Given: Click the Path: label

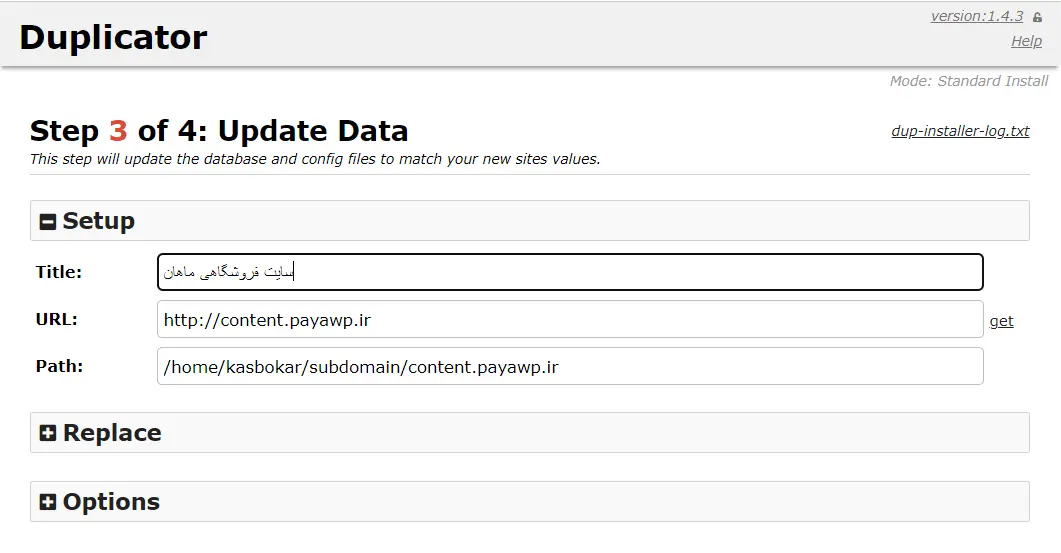Looking at the screenshot, I should click(x=60, y=366).
